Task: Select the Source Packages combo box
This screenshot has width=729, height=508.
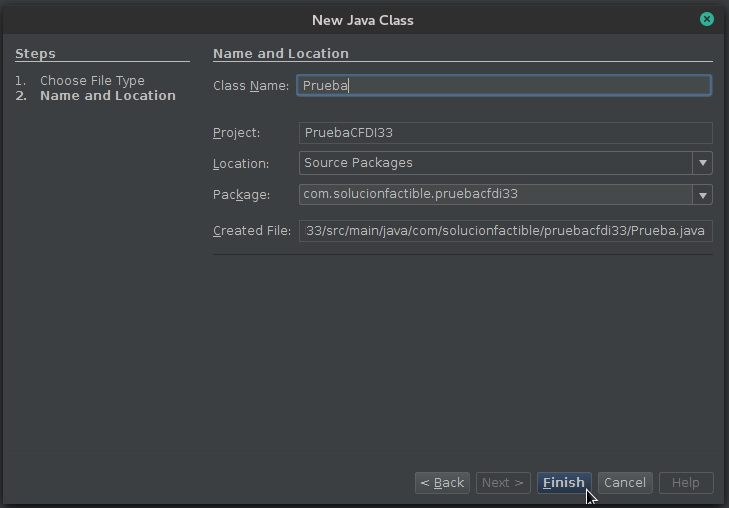Action: [x=495, y=163]
